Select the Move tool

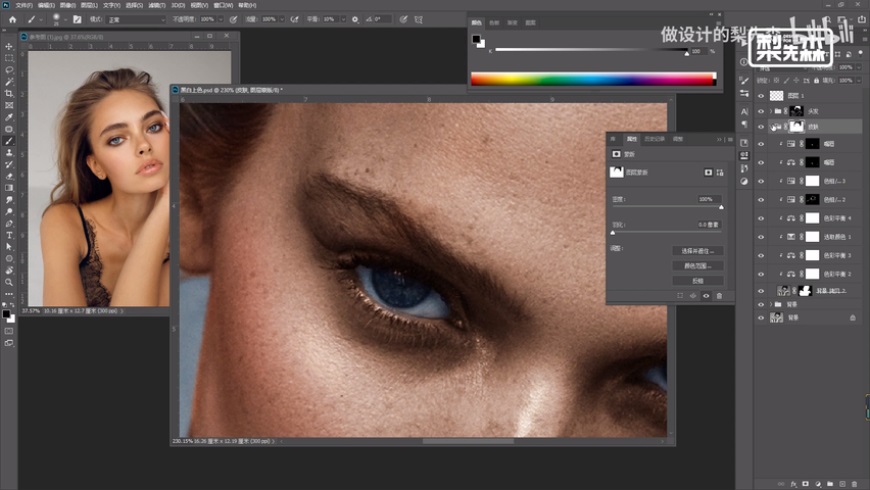tap(9, 47)
